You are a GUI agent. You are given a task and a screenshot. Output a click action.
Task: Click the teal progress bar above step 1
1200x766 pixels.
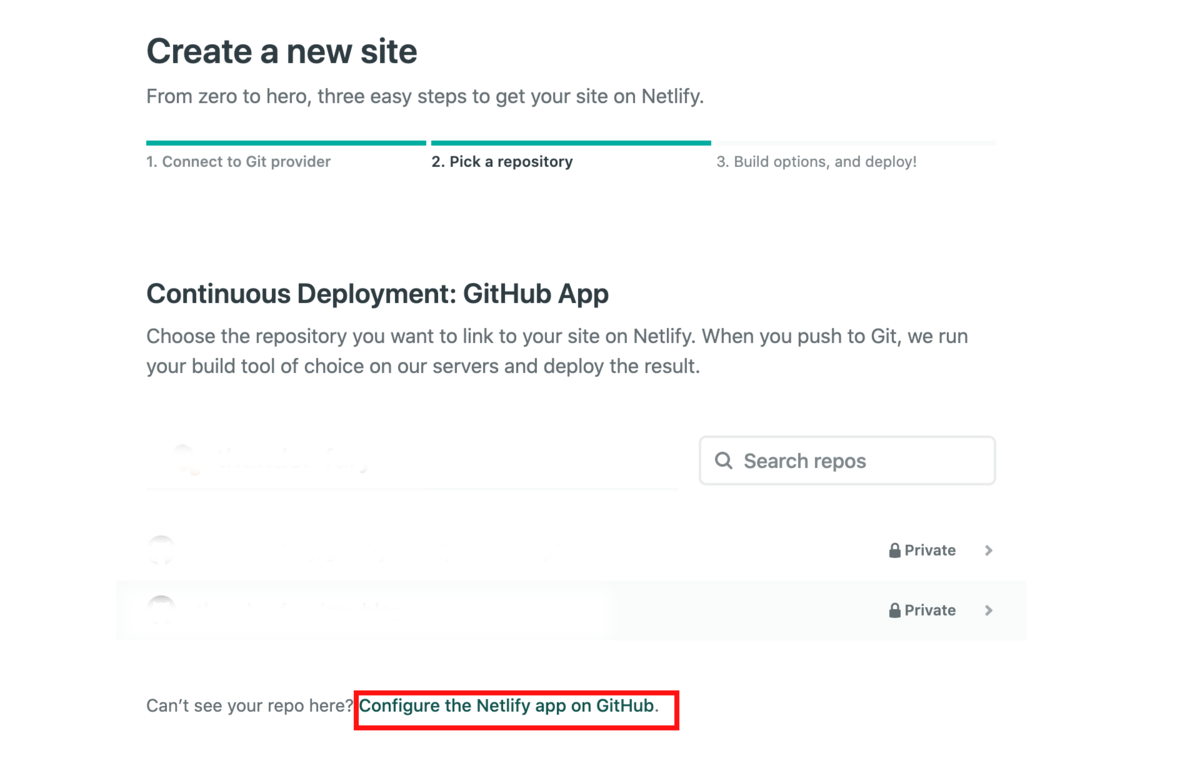pos(286,143)
